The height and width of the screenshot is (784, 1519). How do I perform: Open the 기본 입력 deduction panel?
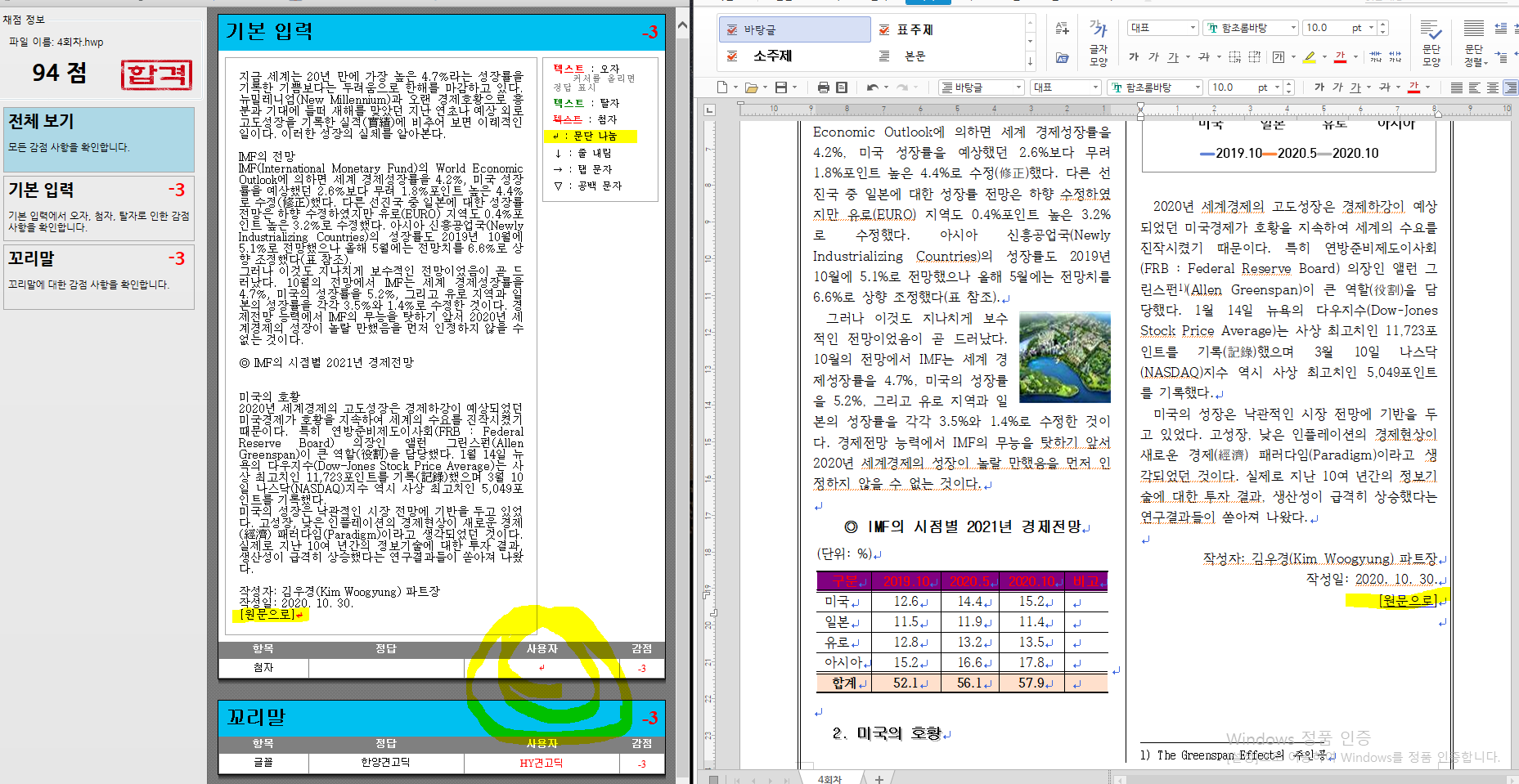point(99,208)
